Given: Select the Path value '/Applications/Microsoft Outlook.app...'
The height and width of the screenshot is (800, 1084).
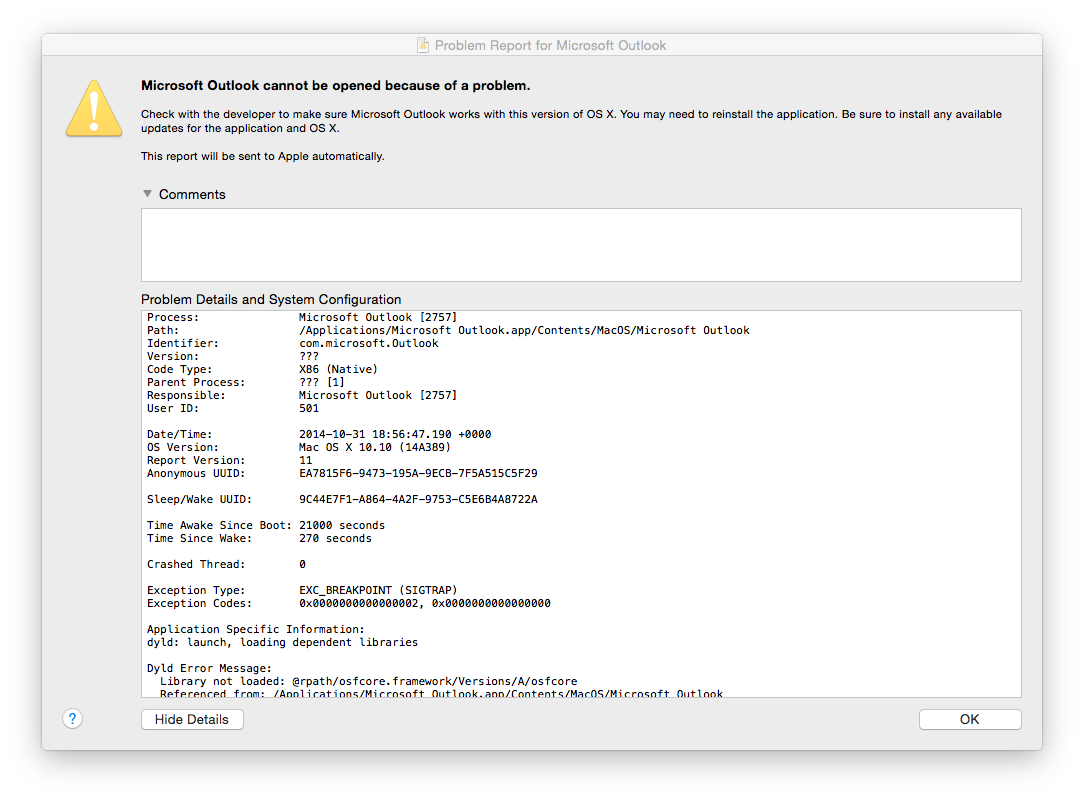Looking at the screenshot, I should tap(524, 331).
